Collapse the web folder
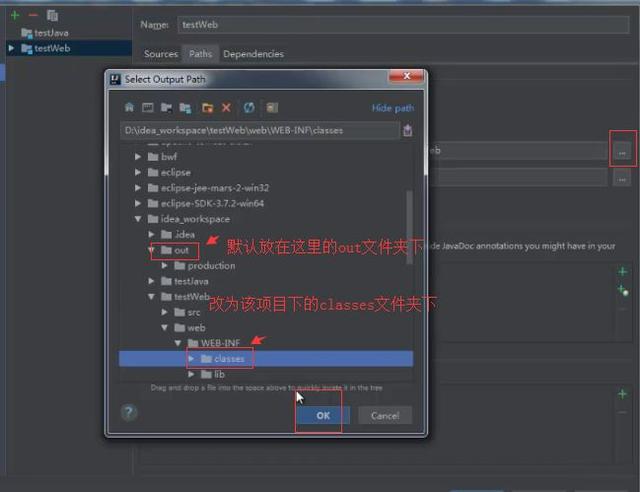Image resolution: width=640 pixels, height=492 pixels. 164,328
